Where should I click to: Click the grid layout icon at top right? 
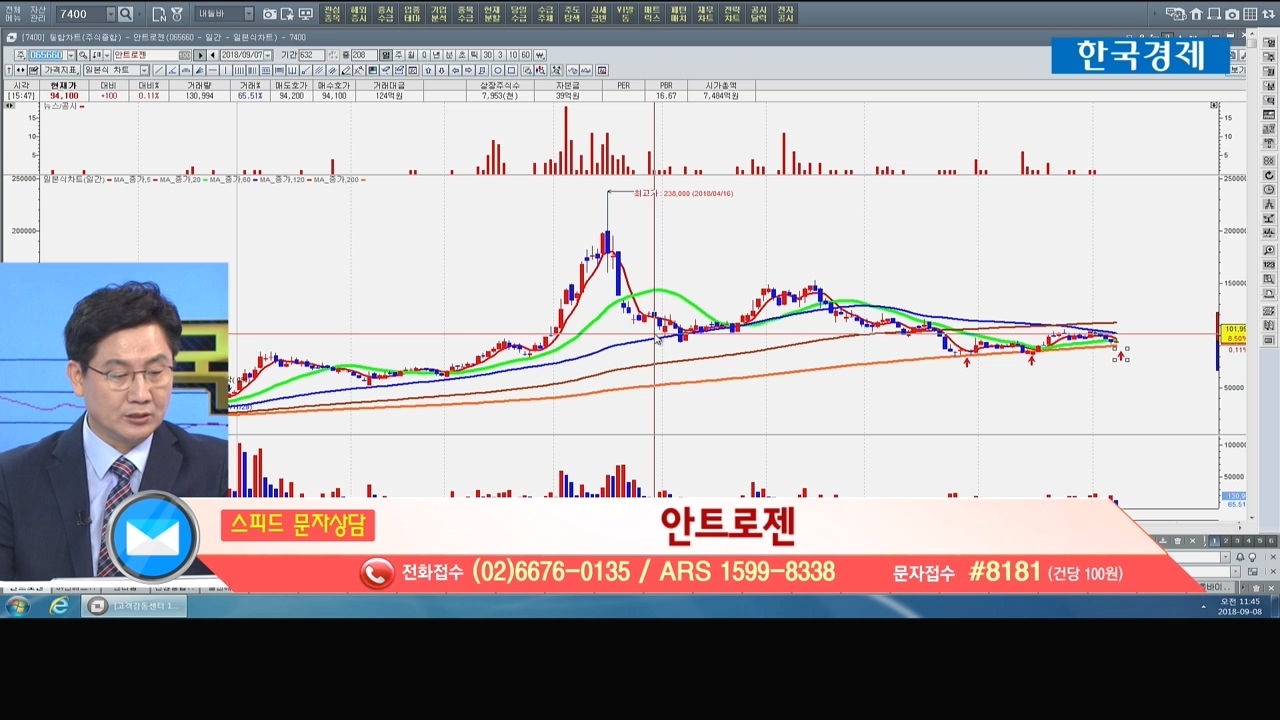click(1250, 14)
